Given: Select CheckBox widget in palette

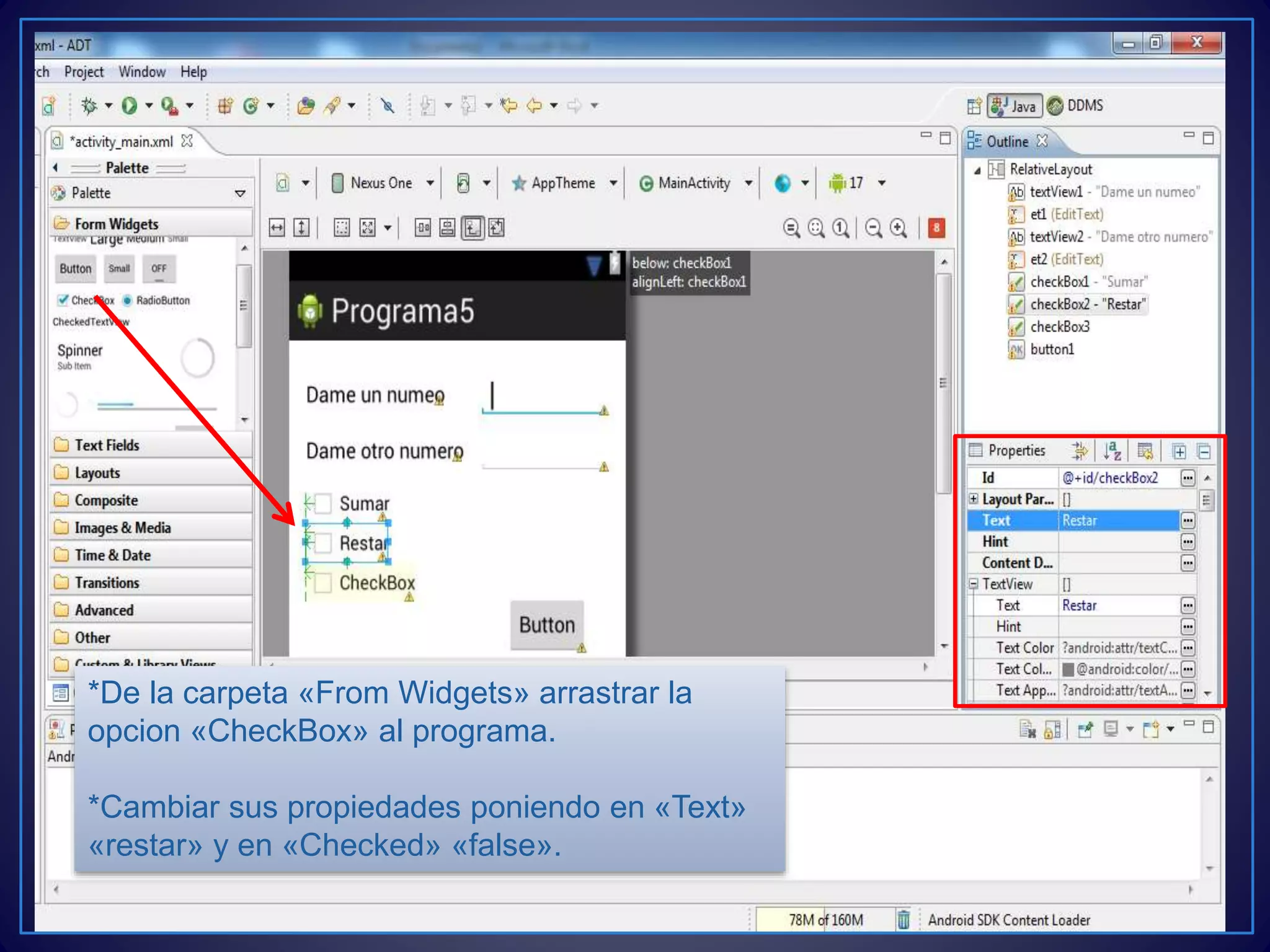Looking at the screenshot, I should (86, 301).
